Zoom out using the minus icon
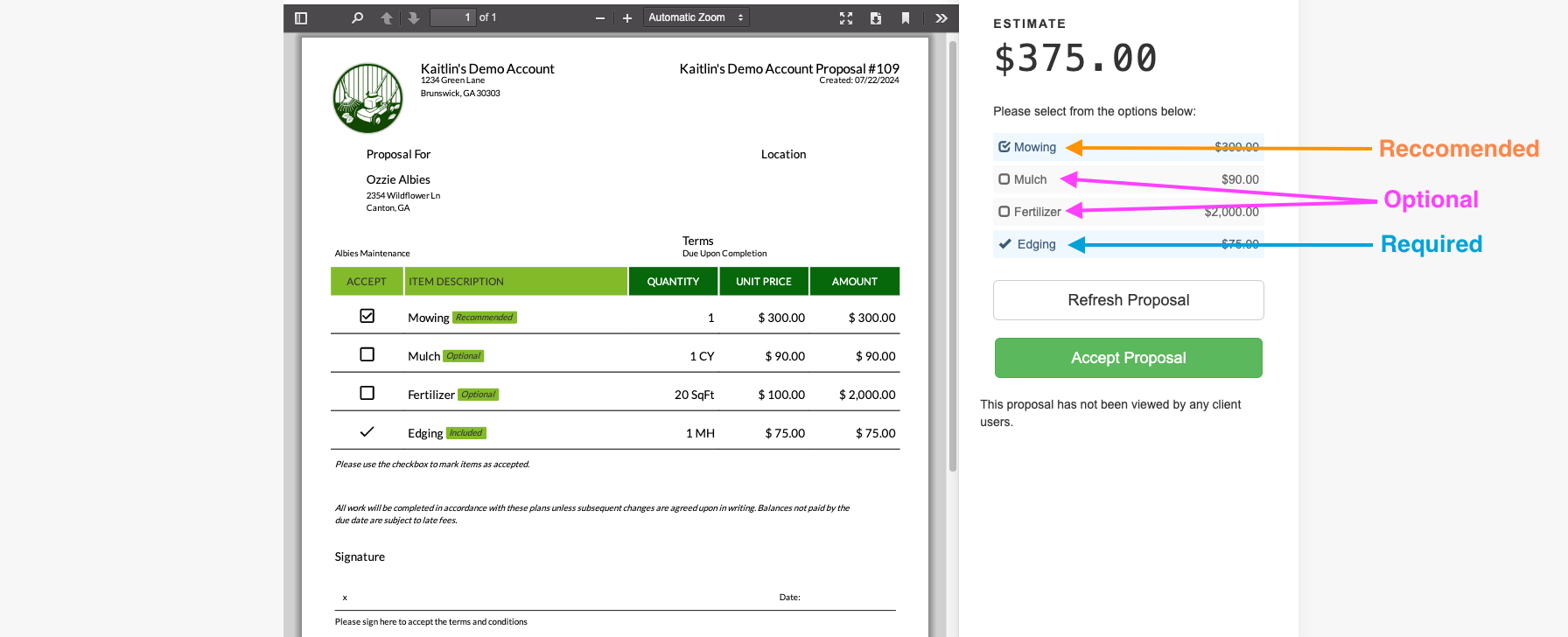Screen dimensions: 1568x637 (600, 18)
